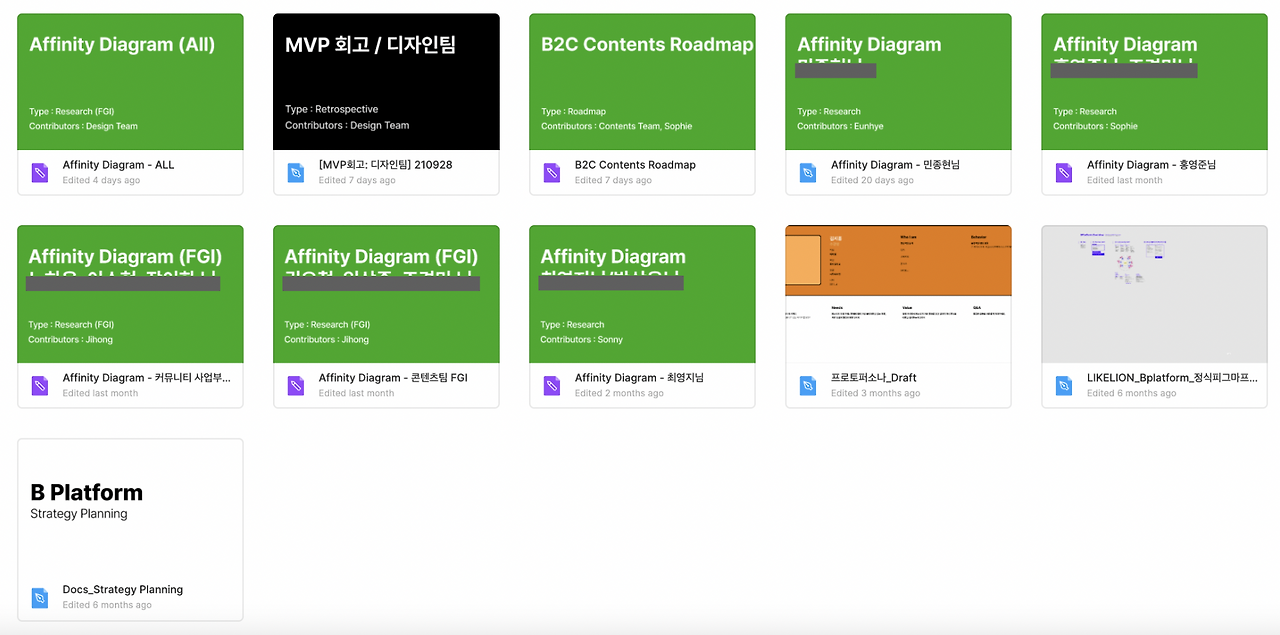
Task: Click 'Edited last month' under 홍영준님 file
Action: 1124,181
